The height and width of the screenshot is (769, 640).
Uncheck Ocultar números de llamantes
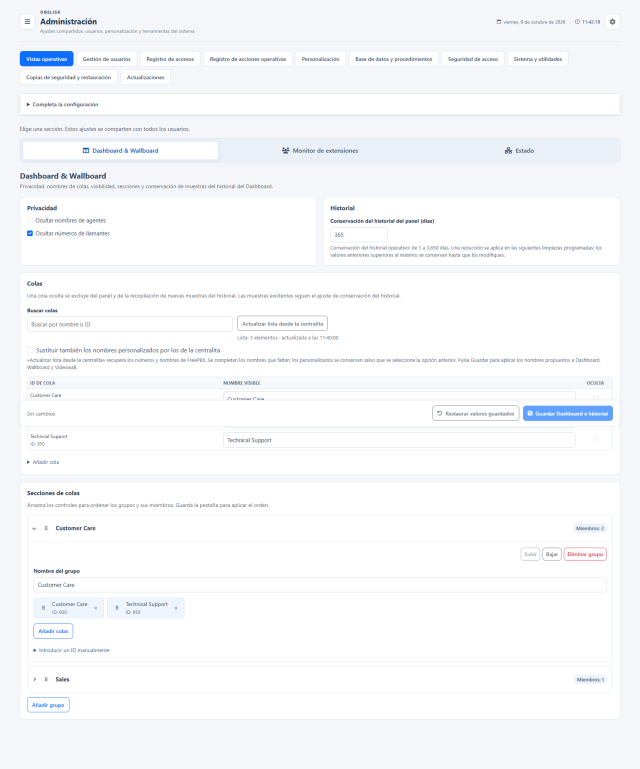pyautogui.click(x=30, y=233)
